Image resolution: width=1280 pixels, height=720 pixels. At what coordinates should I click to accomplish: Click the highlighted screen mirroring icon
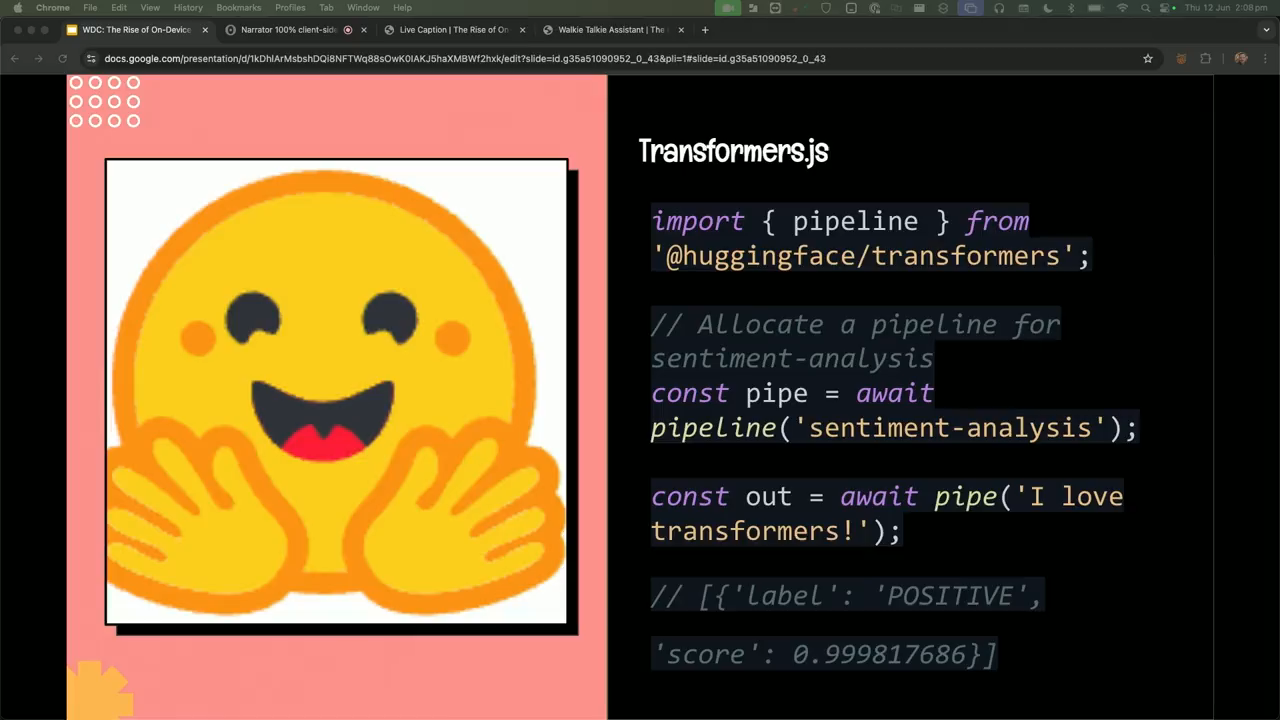click(x=970, y=8)
